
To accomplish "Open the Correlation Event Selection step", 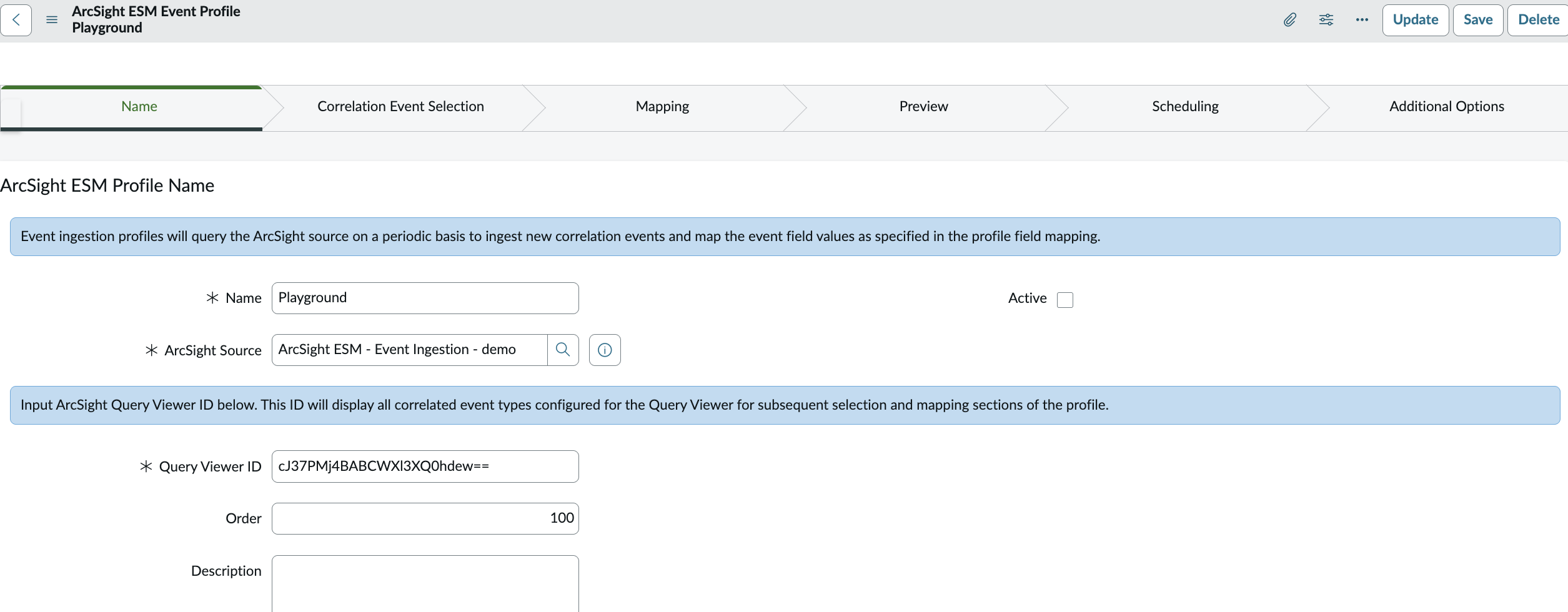I will pyautogui.click(x=400, y=107).
